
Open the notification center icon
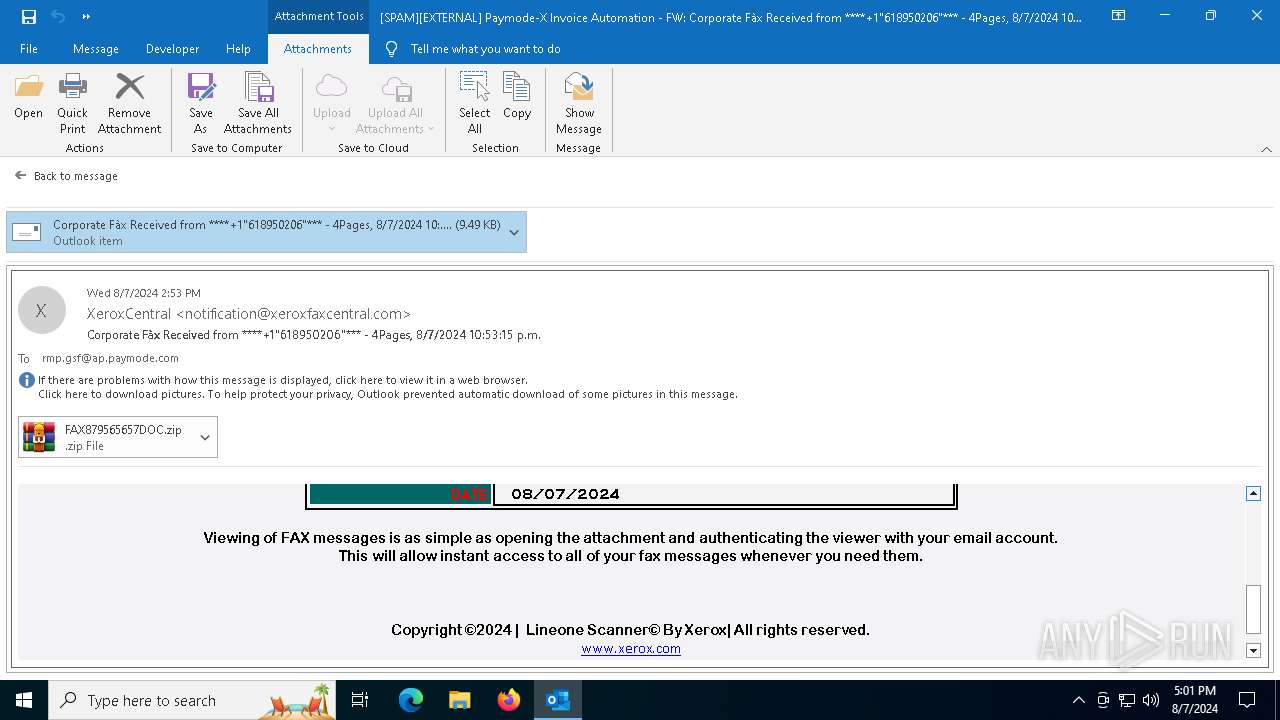pos(1247,700)
